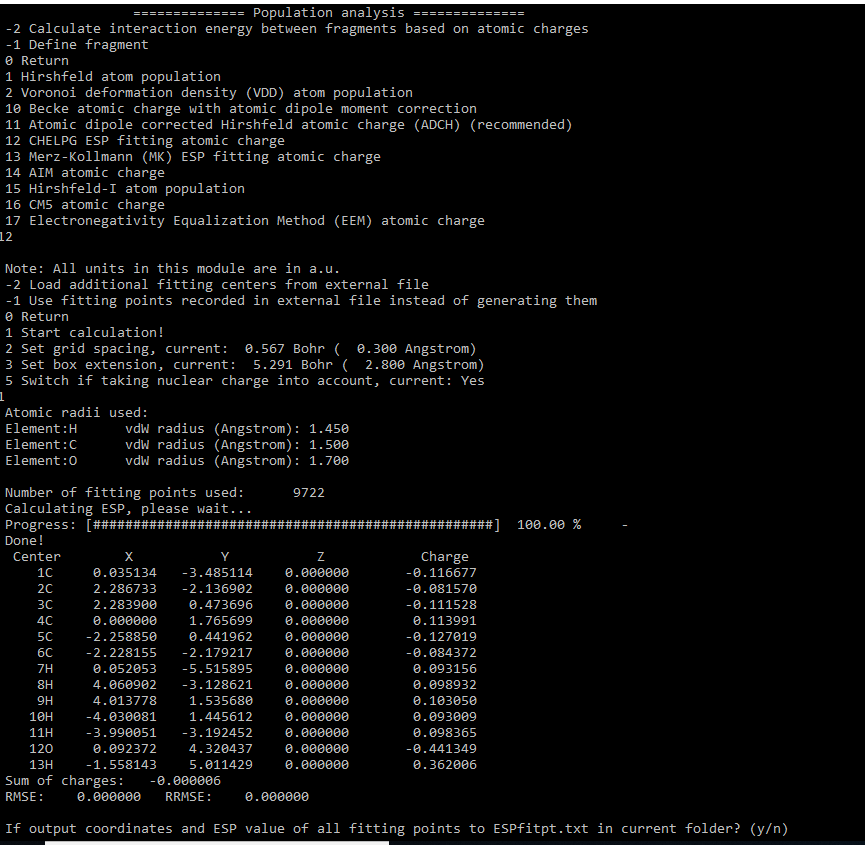Click the '15 Hirshfeld-I atom population' line
Viewport: 865px width, 845px height.
(x=125, y=189)
